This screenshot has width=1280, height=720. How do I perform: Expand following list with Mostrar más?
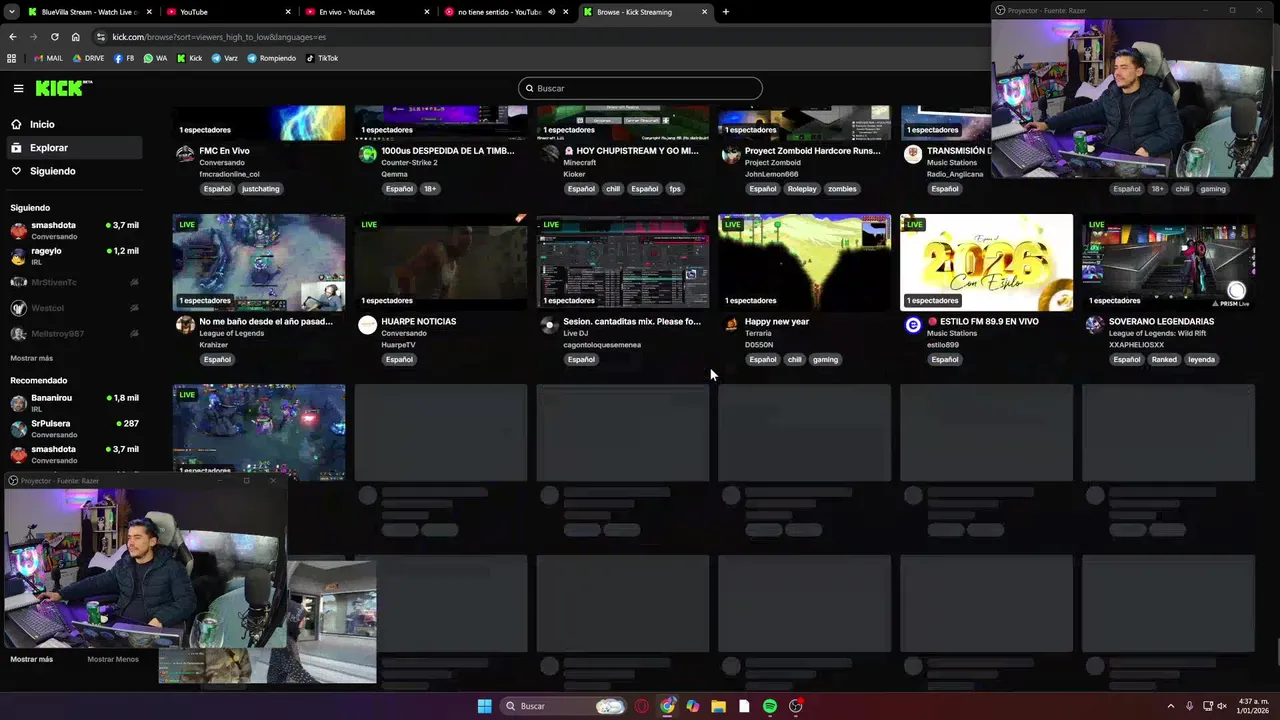pos(31,358)
